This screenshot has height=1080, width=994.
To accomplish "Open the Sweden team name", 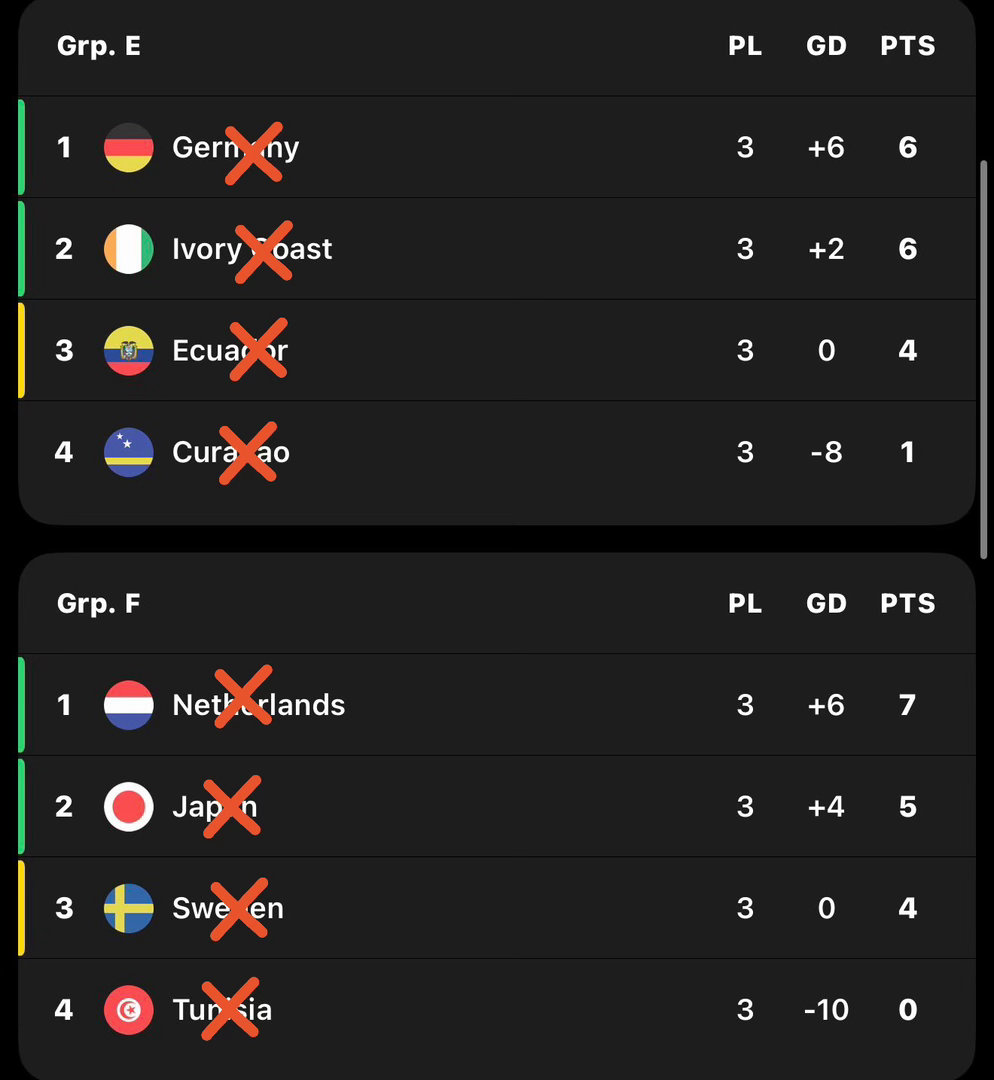I will click(228, 908).
